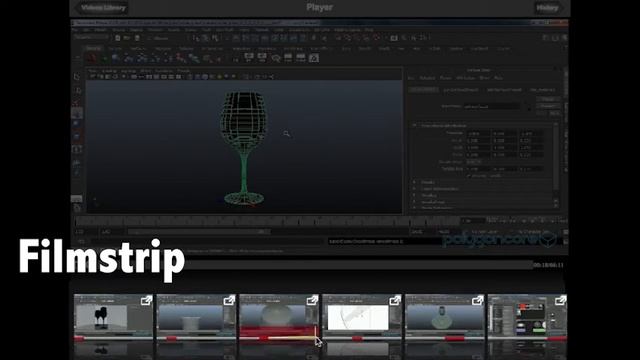This screenshot has height=360, width=640.
Task: Click the main video showing wireframe wine glass
Action: point(320,137)
